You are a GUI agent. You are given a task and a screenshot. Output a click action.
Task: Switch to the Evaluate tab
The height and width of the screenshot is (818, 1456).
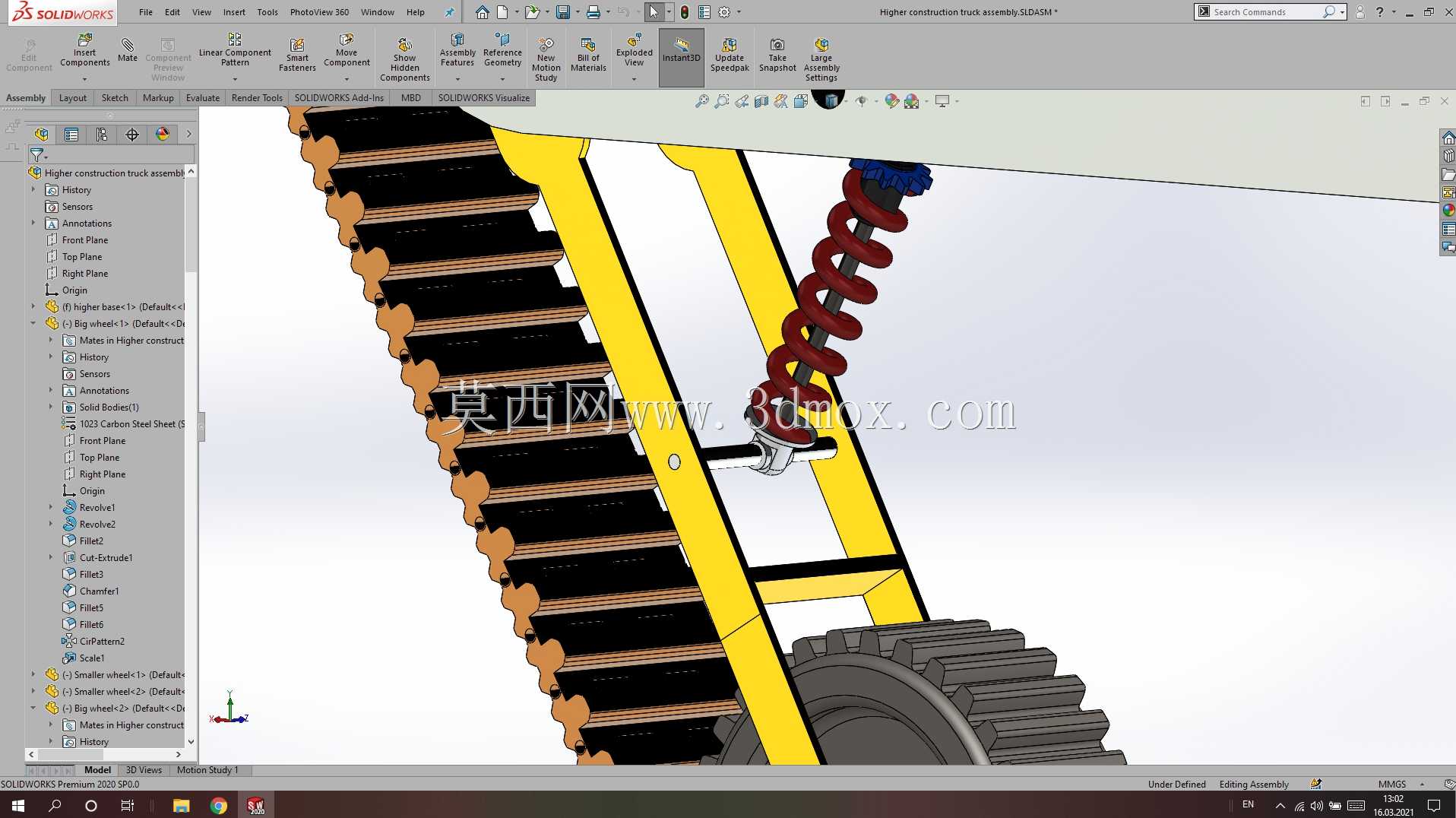coord(203,97)
